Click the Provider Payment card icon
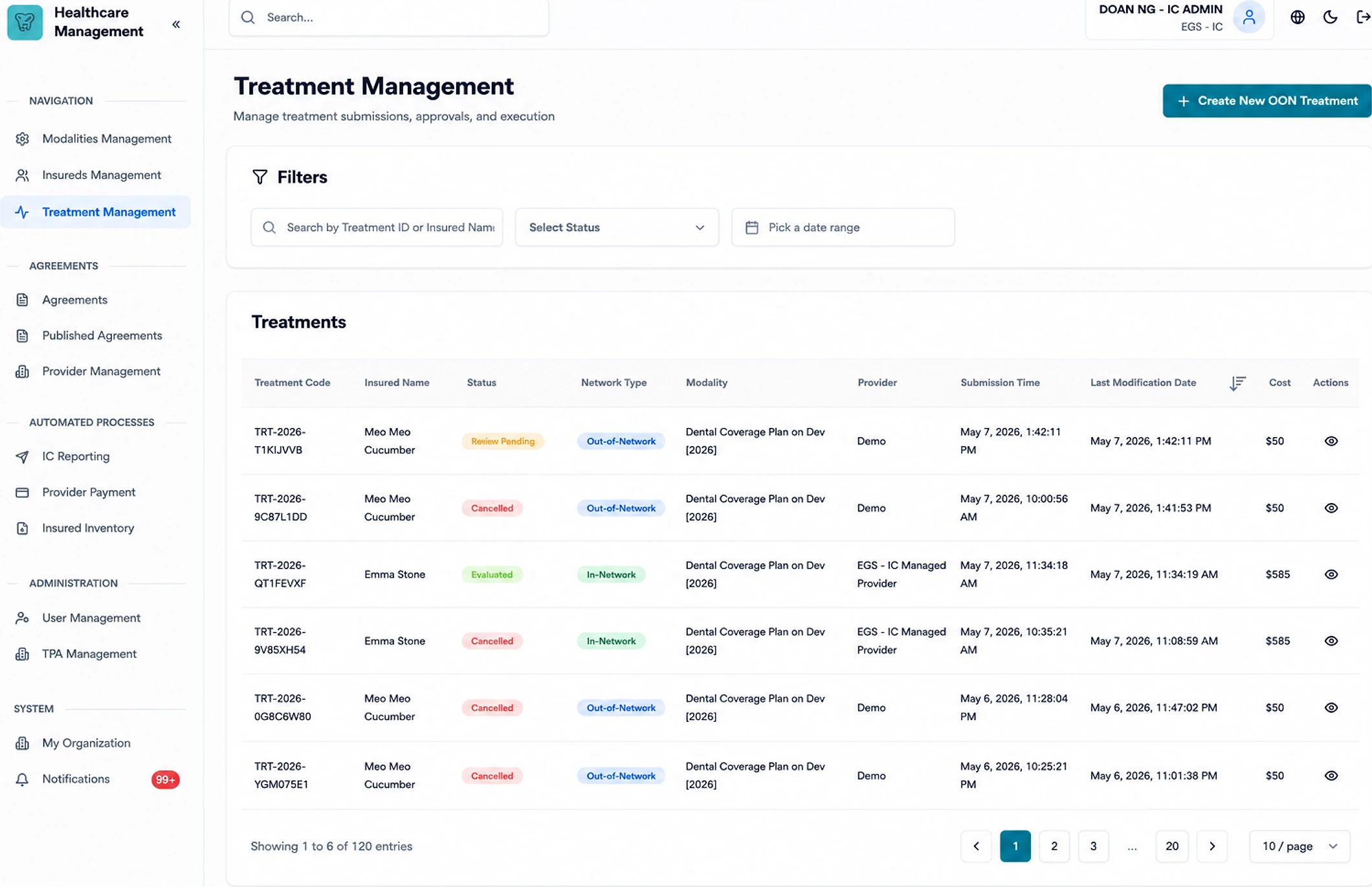This screenshot has height=887, width=1372. (22, 493)
